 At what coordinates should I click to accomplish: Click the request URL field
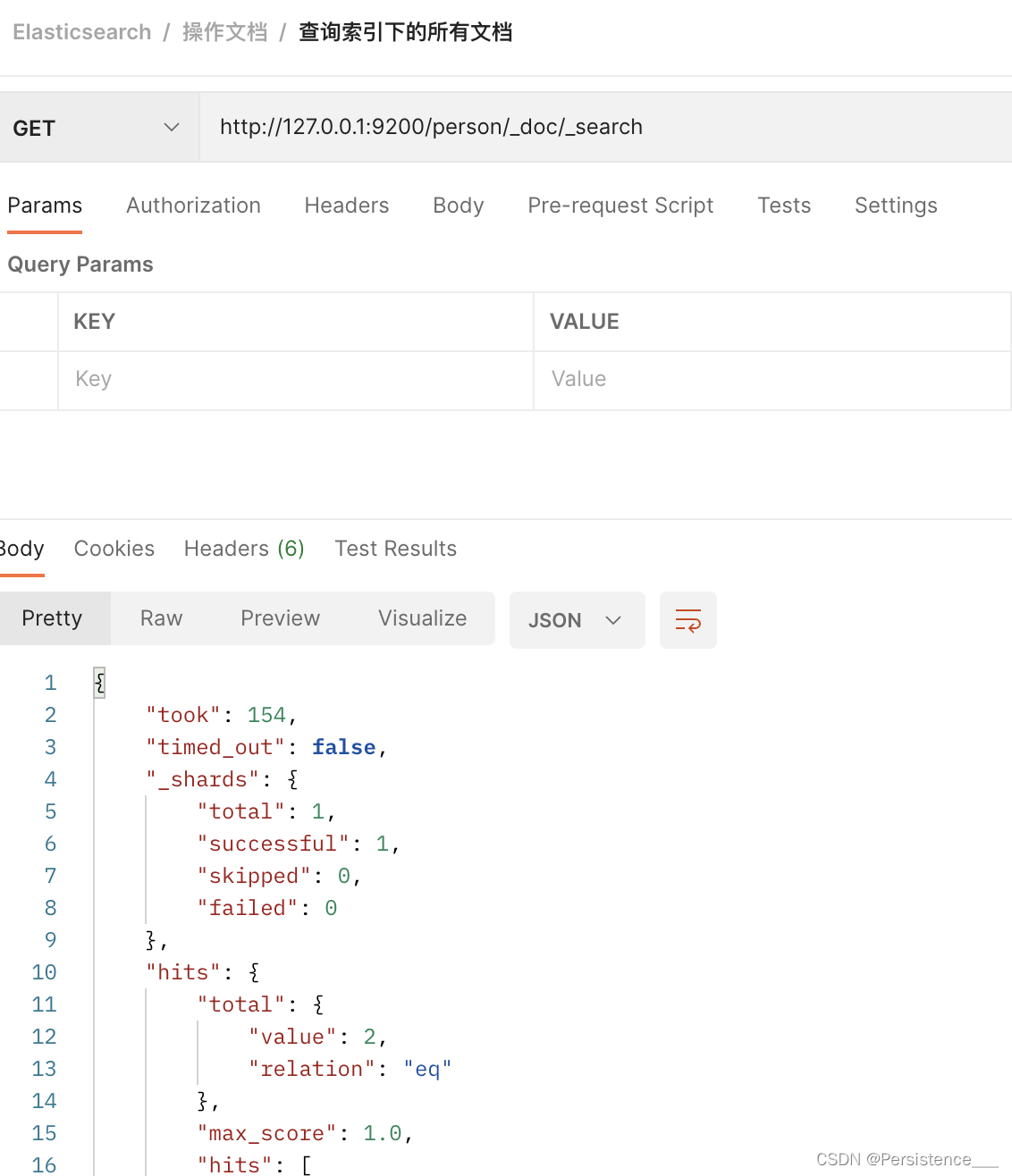pos(605,127)
